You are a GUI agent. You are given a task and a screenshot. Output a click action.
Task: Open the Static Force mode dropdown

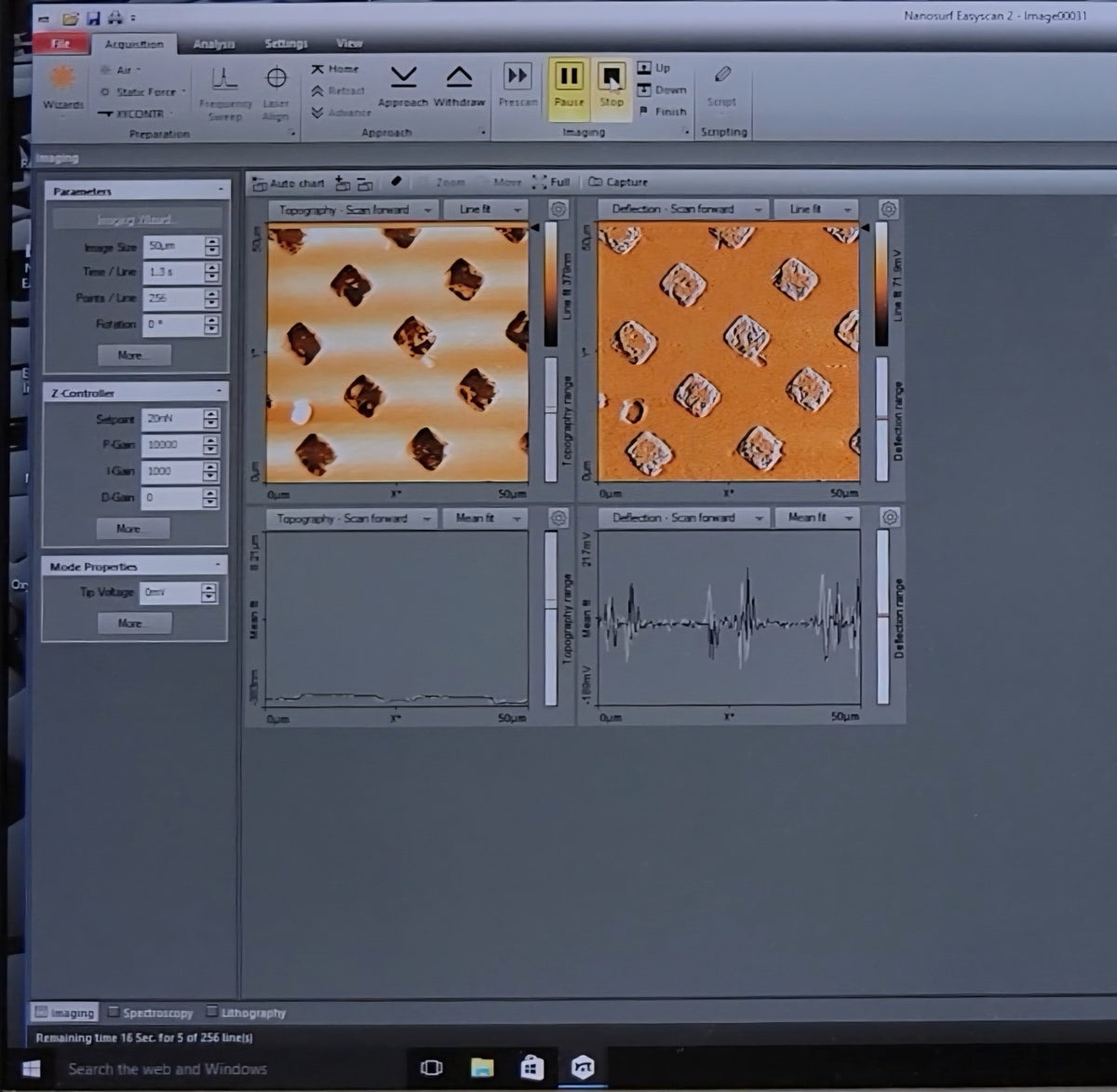[x=142, y=92]
